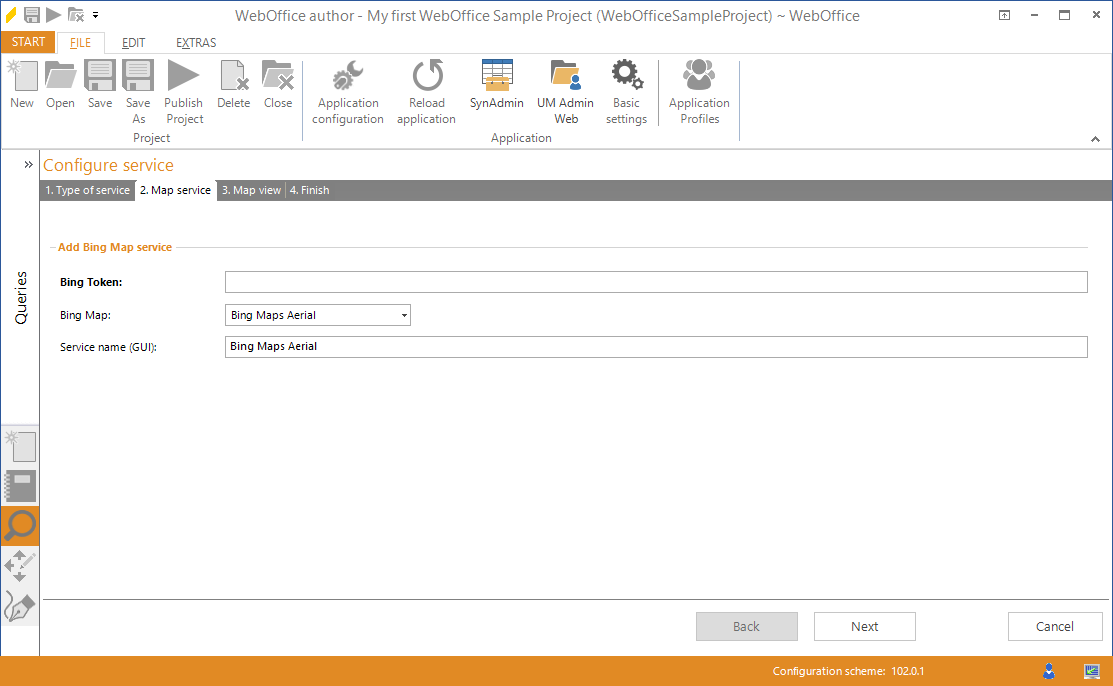
Task: Click inside the Bing Token field
Action: point(657,281)
